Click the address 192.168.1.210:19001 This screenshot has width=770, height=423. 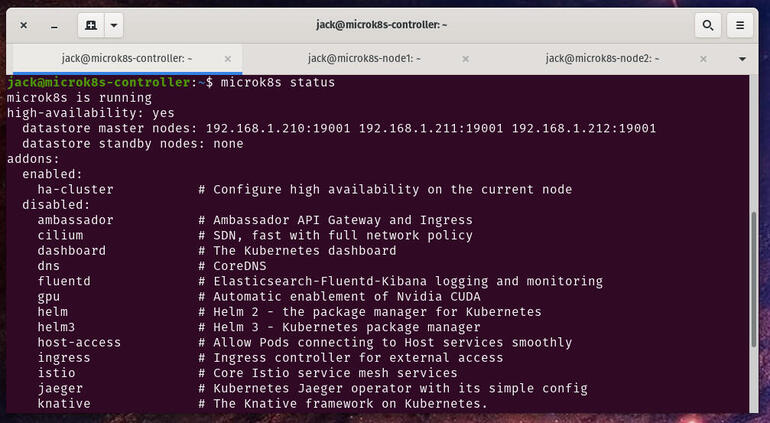[x=278, y=128]
